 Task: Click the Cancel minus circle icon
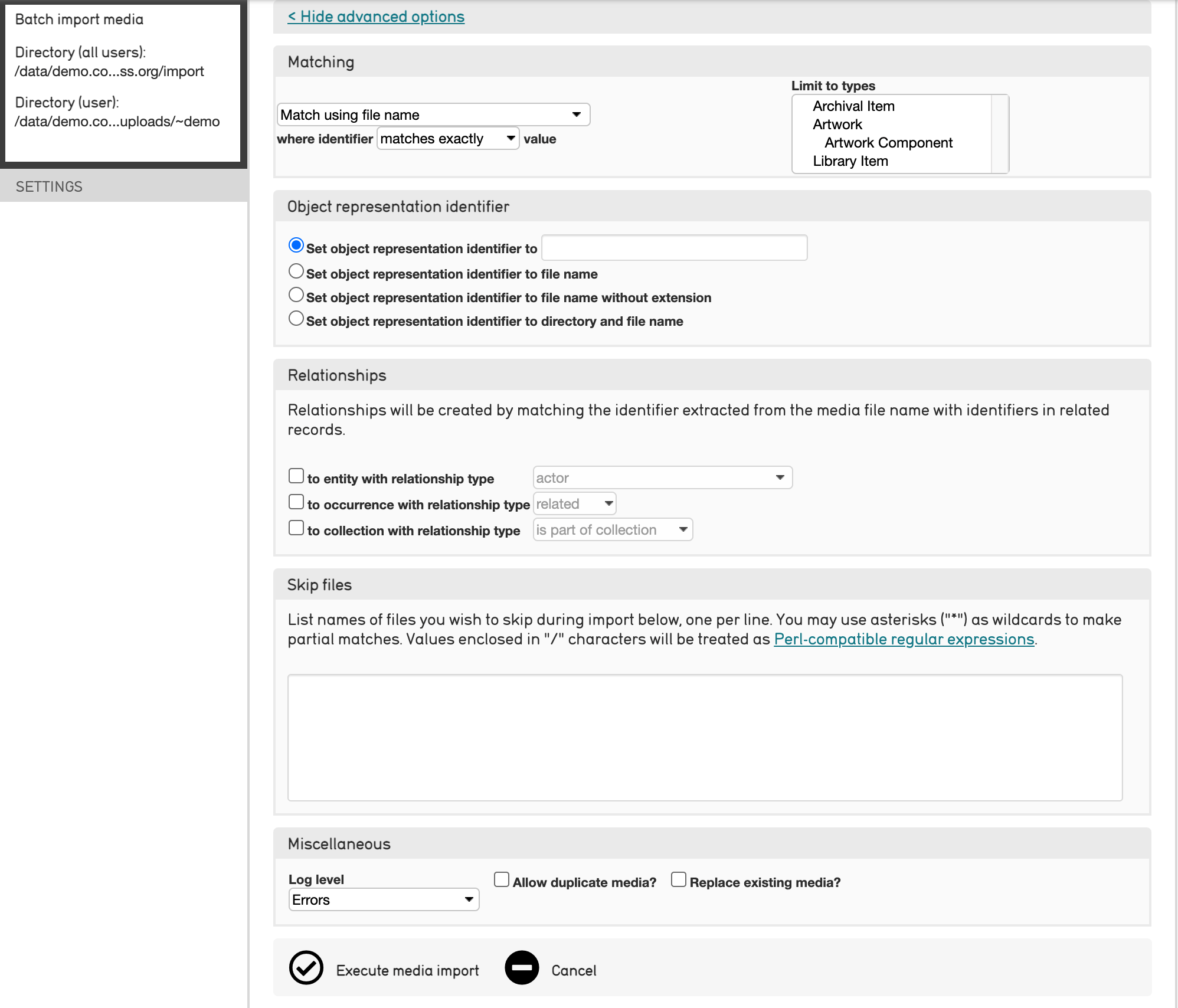coord(522,968)
